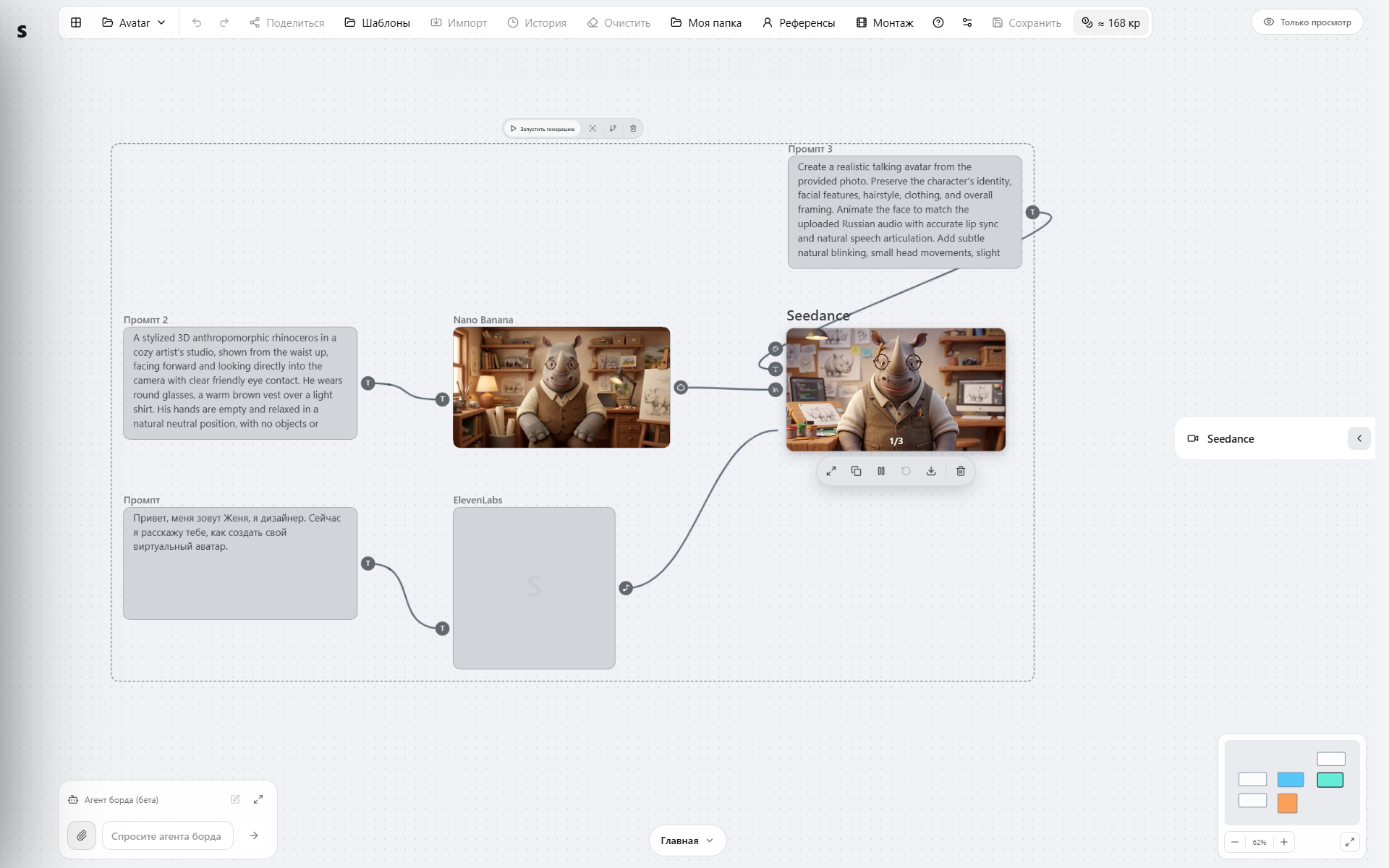Expand Seedance result fullscreen
The height and width of the screenshot is (868, 1389).
tap(831, 471)
